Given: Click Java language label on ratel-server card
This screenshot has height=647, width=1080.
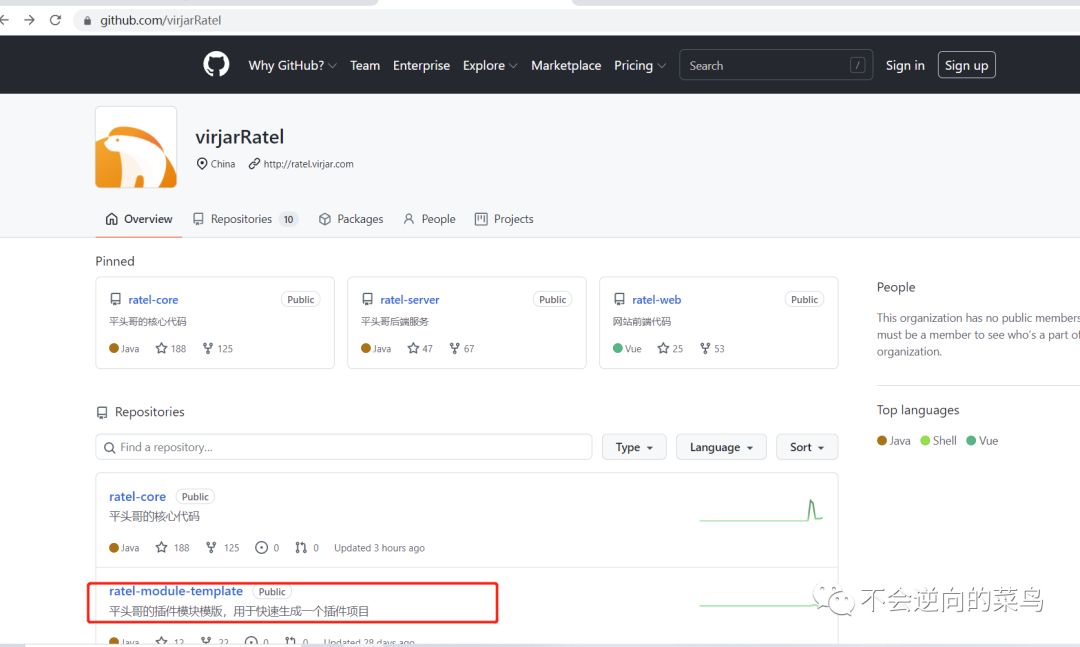Looking at the screenshot, I should point(376,349).
